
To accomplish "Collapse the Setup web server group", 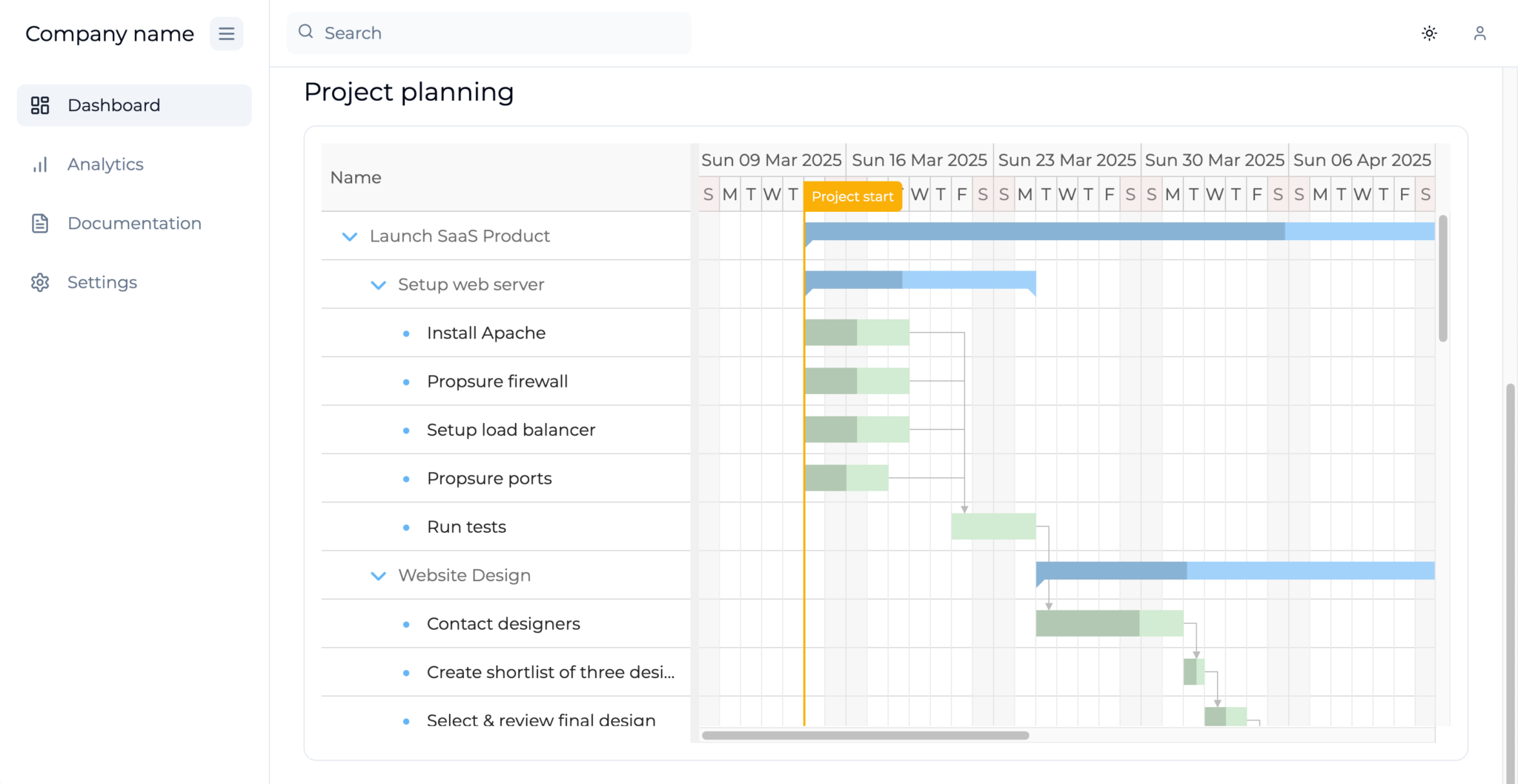I will [x=378, y=285].
